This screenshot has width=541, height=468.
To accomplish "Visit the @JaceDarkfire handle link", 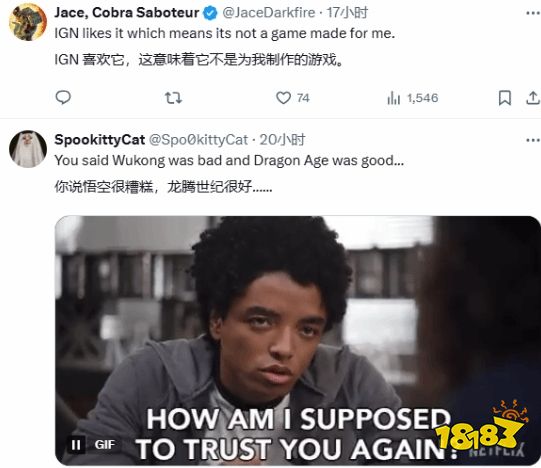I will (x=269, y=13).
